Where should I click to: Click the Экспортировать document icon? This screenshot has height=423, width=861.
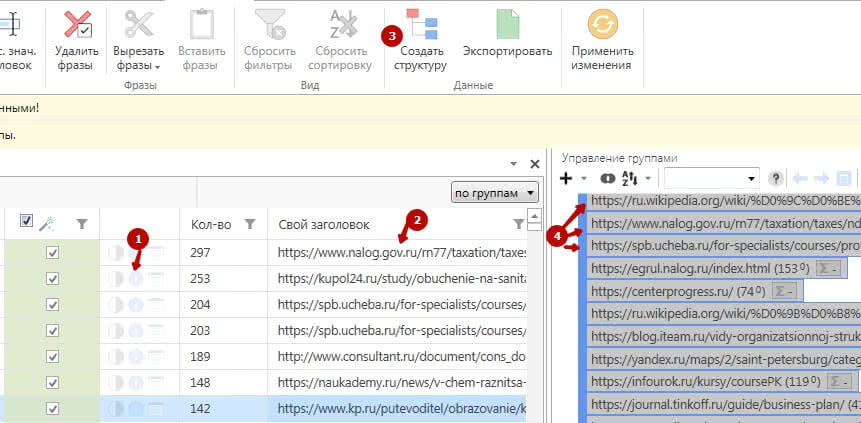point(507,24)
